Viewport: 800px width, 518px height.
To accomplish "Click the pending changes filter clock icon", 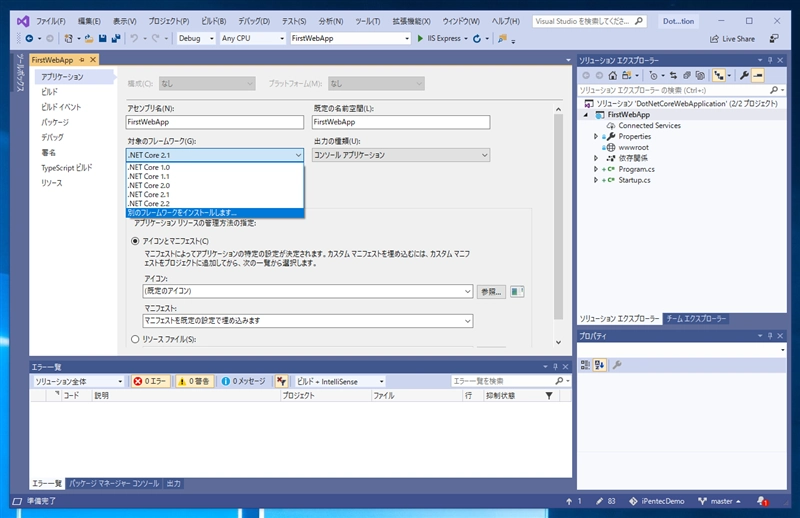I will tap(653, 76).
